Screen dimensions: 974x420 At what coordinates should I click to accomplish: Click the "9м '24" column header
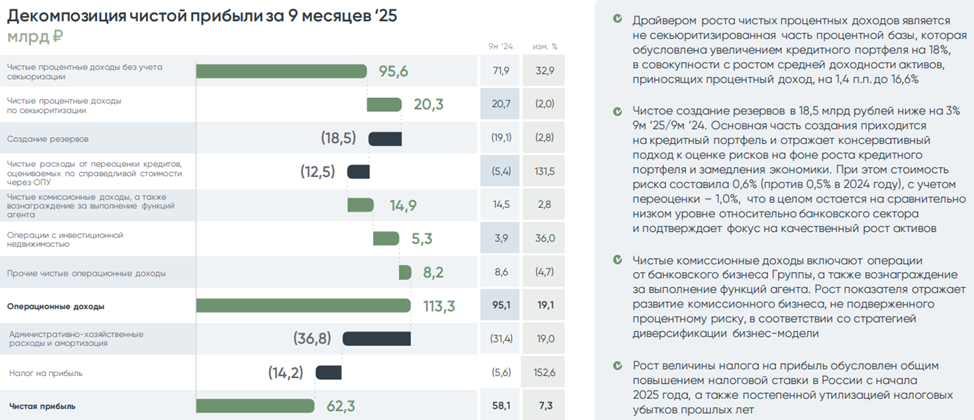click(x=500, y=47)
